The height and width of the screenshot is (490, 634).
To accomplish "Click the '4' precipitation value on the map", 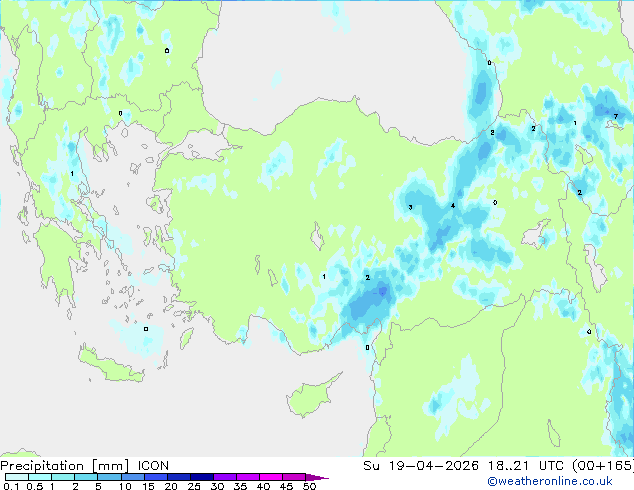I will coord(453,206).
